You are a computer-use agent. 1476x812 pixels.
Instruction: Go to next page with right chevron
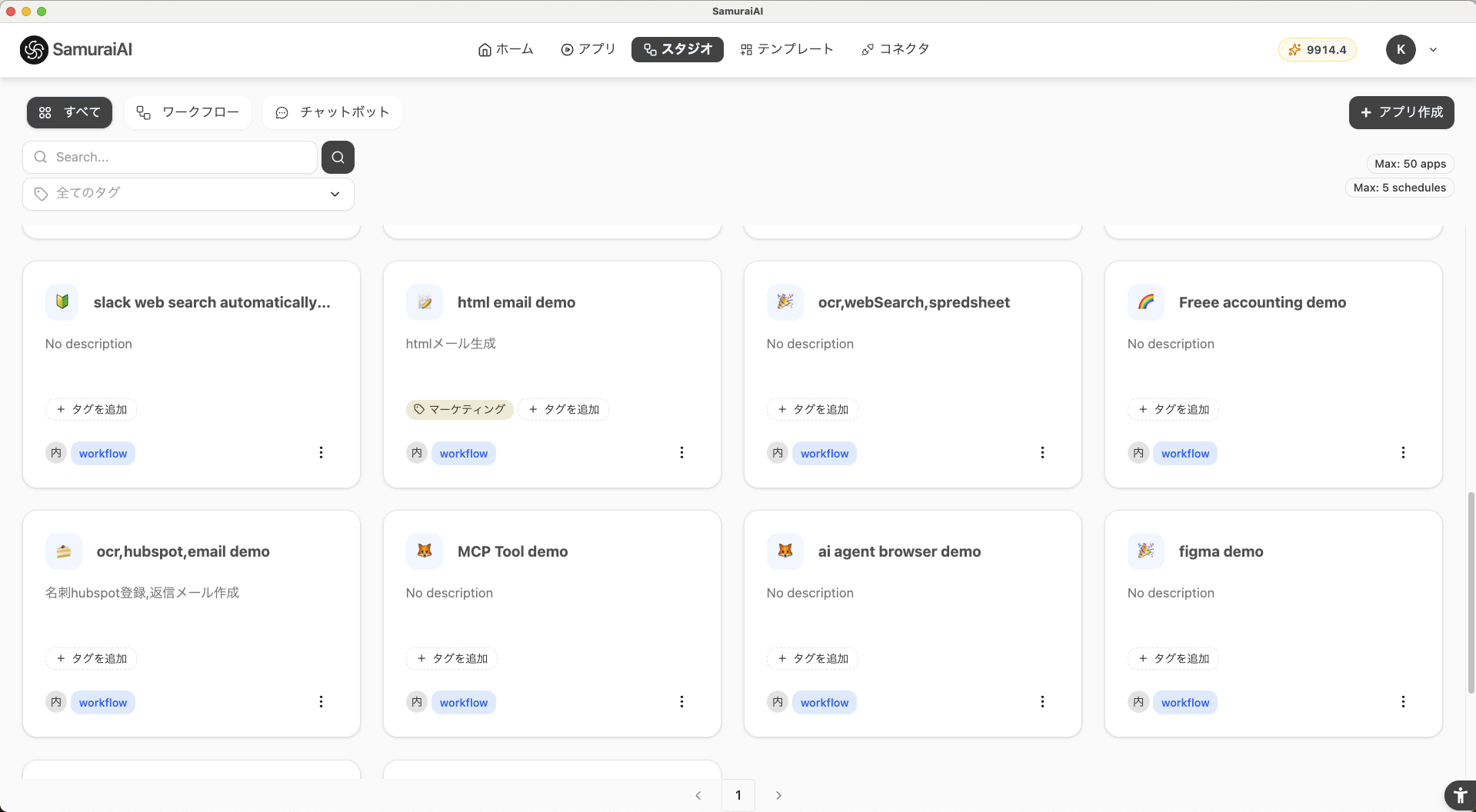(x=778, y=796)
